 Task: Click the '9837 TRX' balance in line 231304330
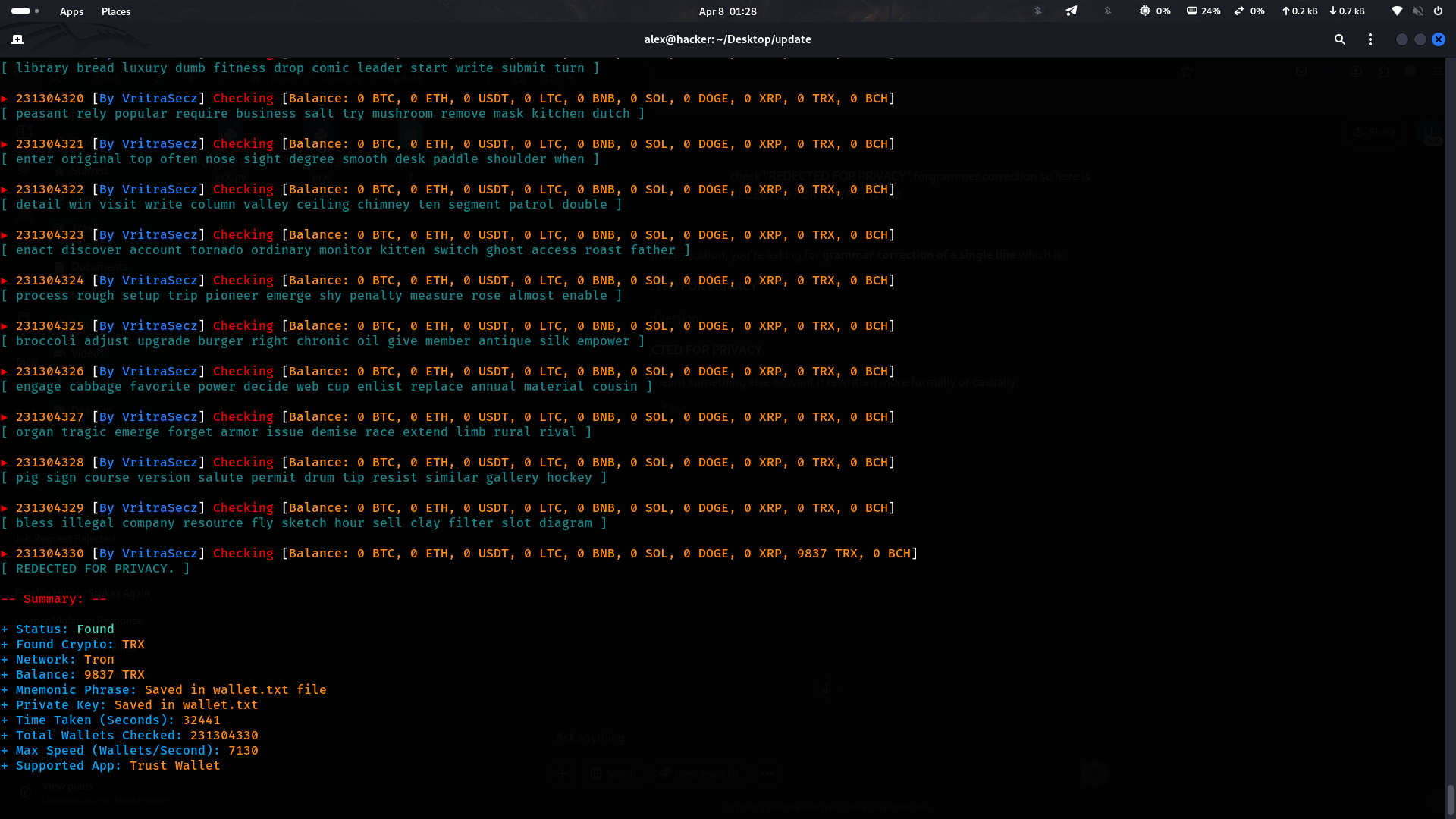[x=827, y=554]
